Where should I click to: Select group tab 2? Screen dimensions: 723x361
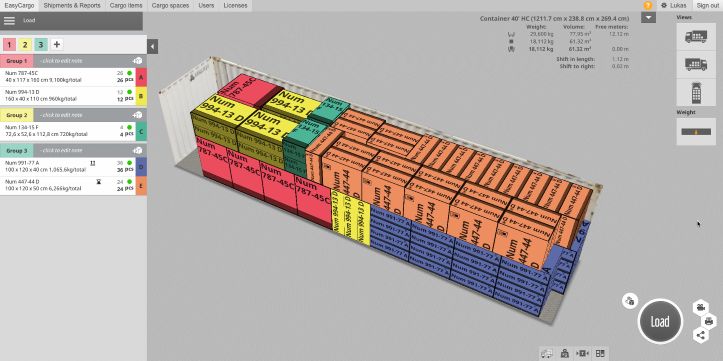point(25,45)
